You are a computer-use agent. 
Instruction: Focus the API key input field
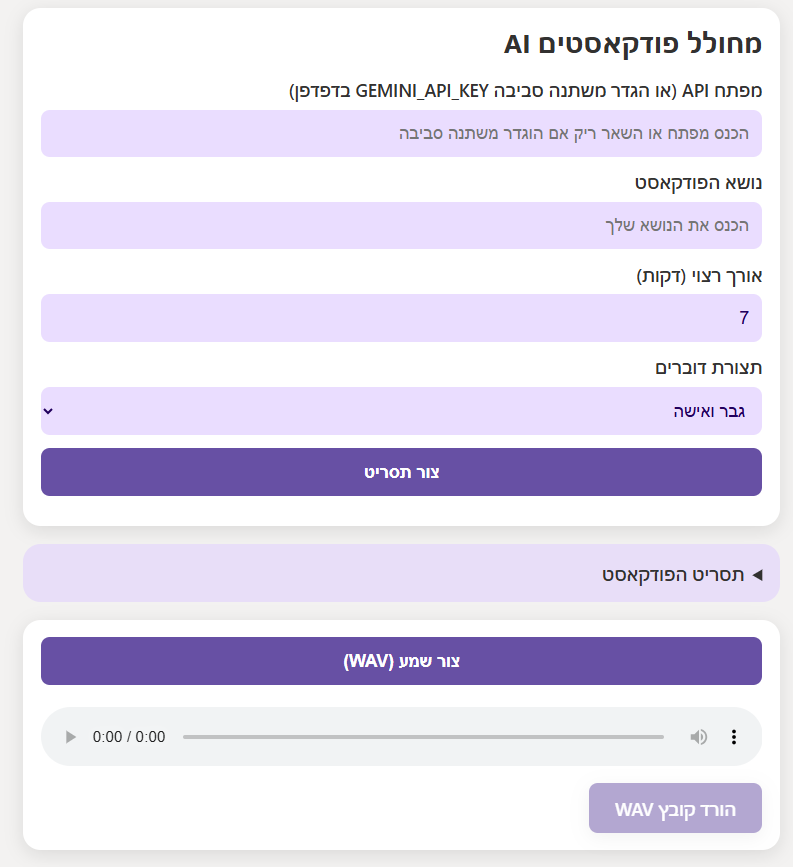click(x=401, y=133)
